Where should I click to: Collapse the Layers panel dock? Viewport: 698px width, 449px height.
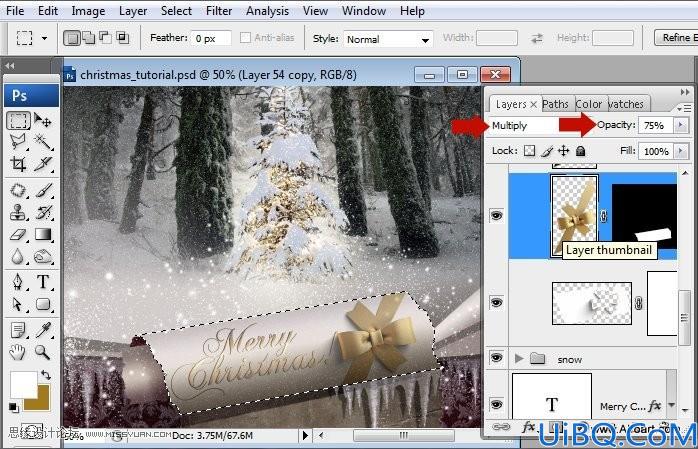pyautogui.click(x=685, y=92)
